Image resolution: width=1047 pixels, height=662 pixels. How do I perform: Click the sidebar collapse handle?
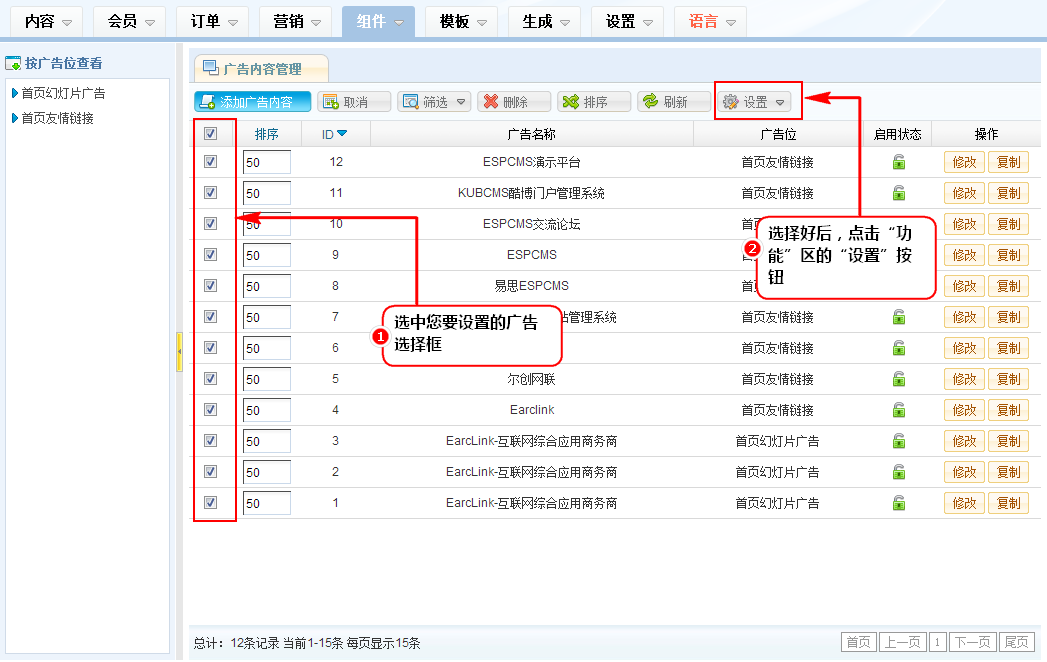click(x=179, y=352)
